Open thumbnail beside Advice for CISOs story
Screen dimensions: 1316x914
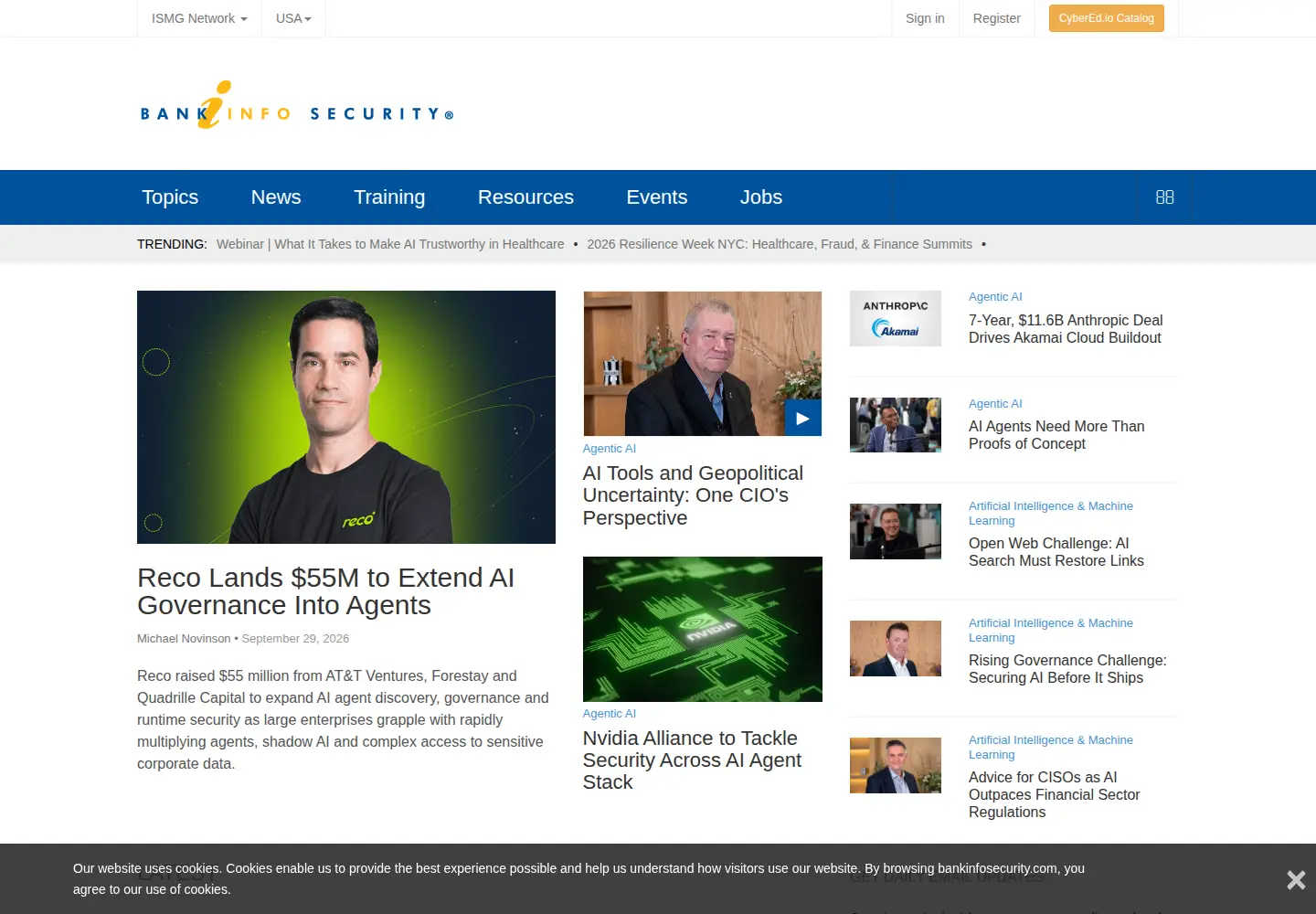point(896,765)
